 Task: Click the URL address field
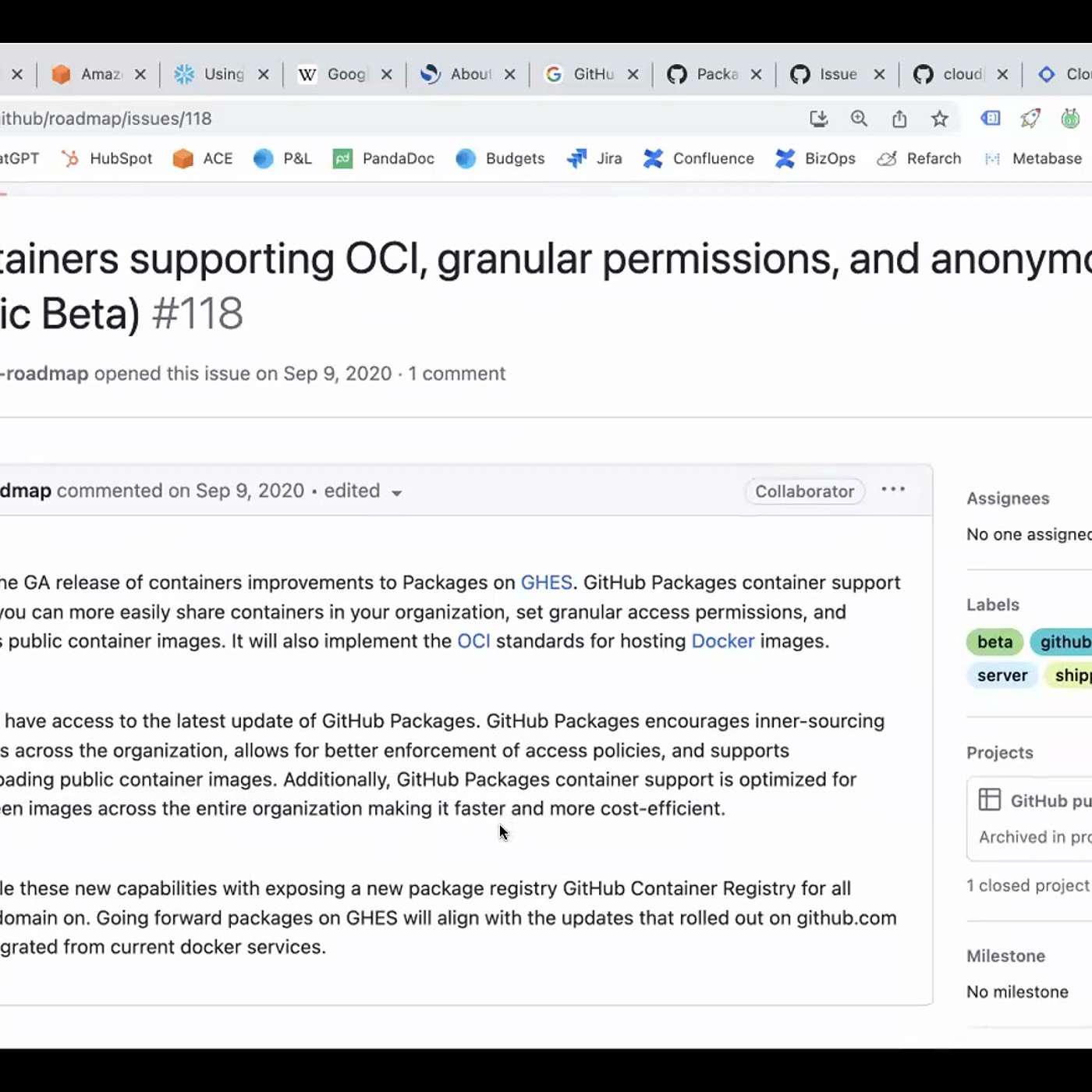(390, 119)
